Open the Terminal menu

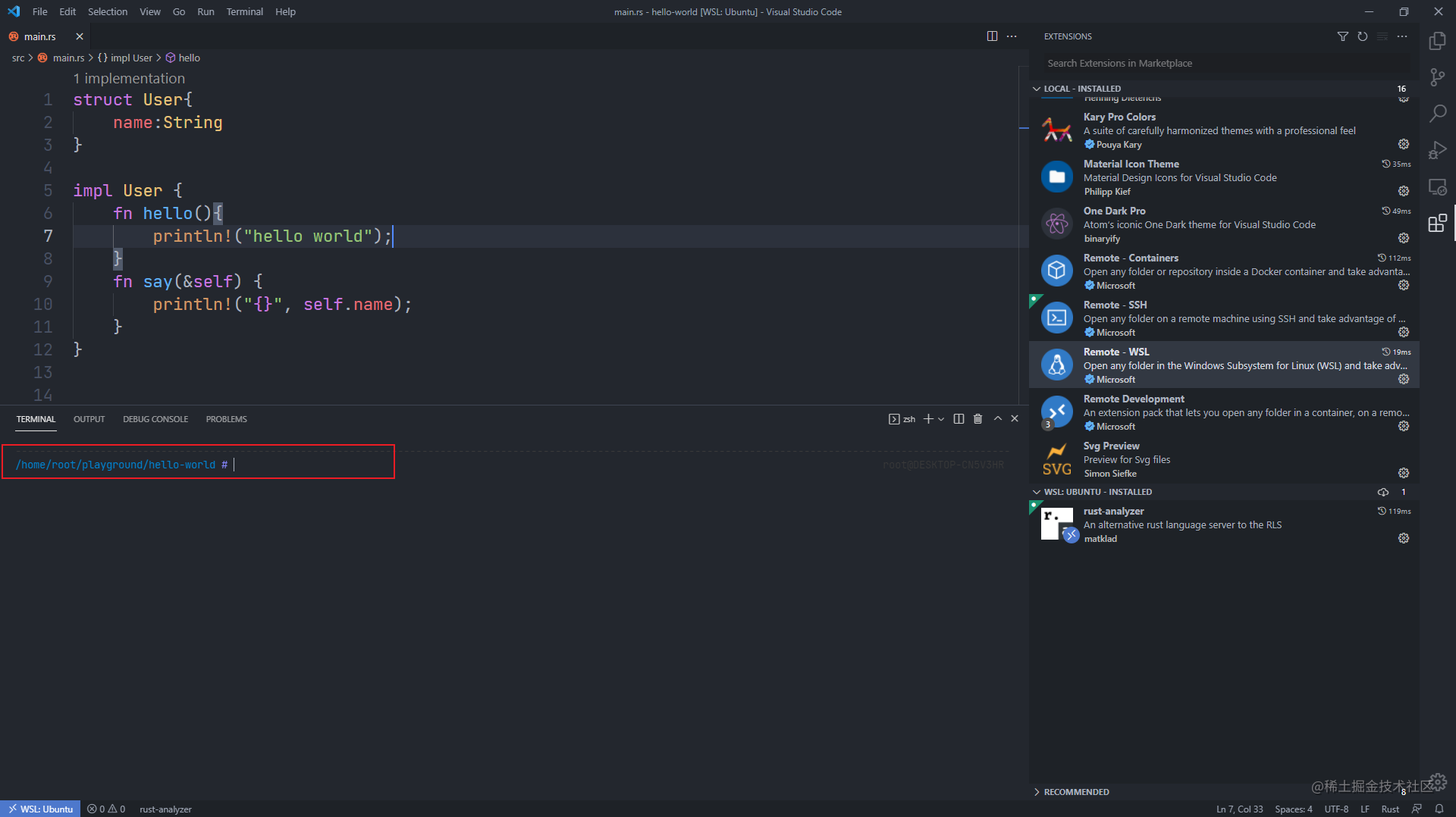coord(244,11)
